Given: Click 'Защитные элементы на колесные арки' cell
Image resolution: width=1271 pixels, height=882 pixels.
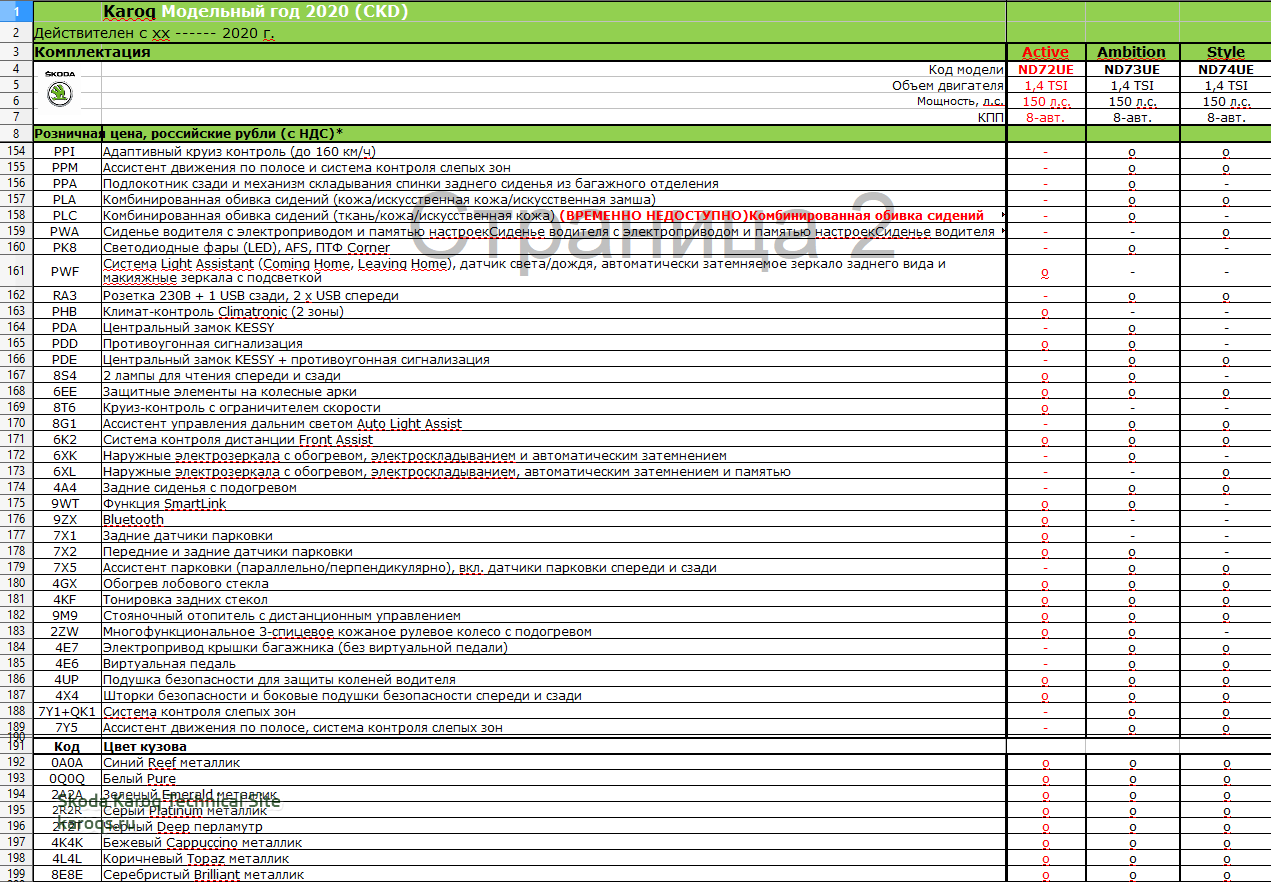Looking at the screenshot, I should [x=553, y=391].
